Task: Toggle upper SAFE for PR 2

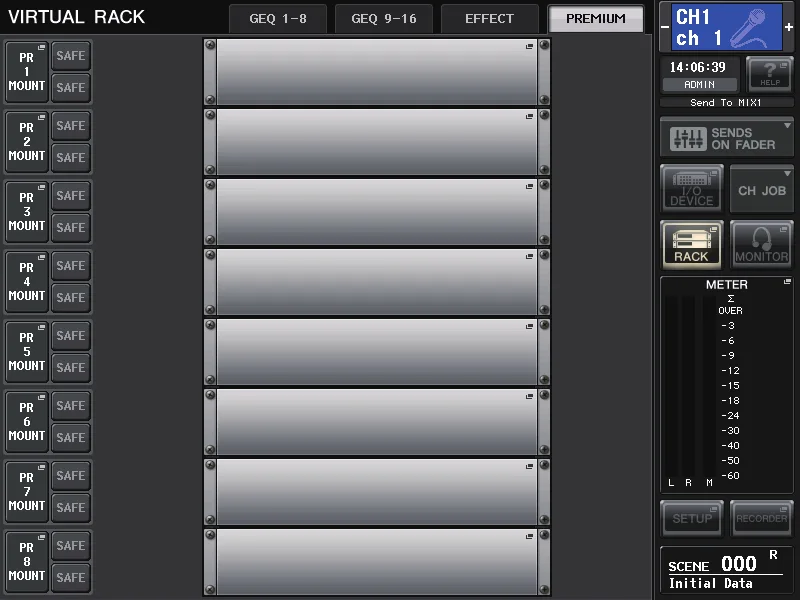Action: coord(71,126)
